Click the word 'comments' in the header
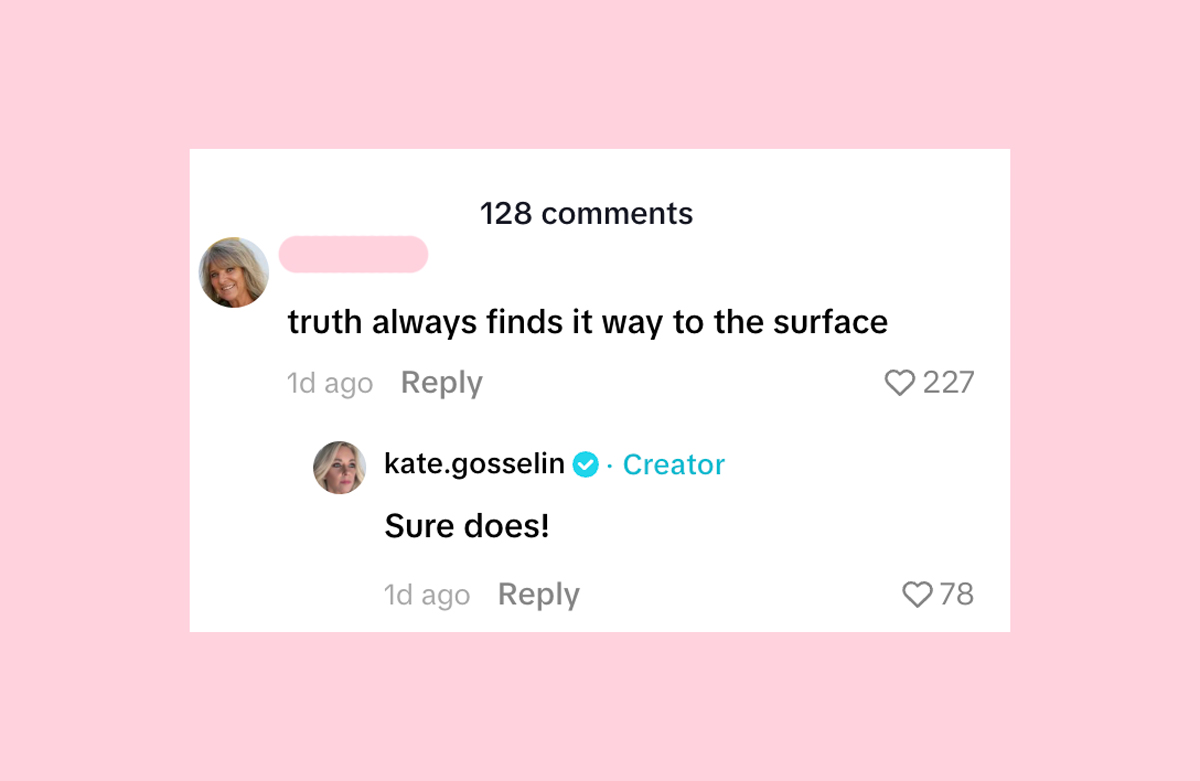 [617, 213]
